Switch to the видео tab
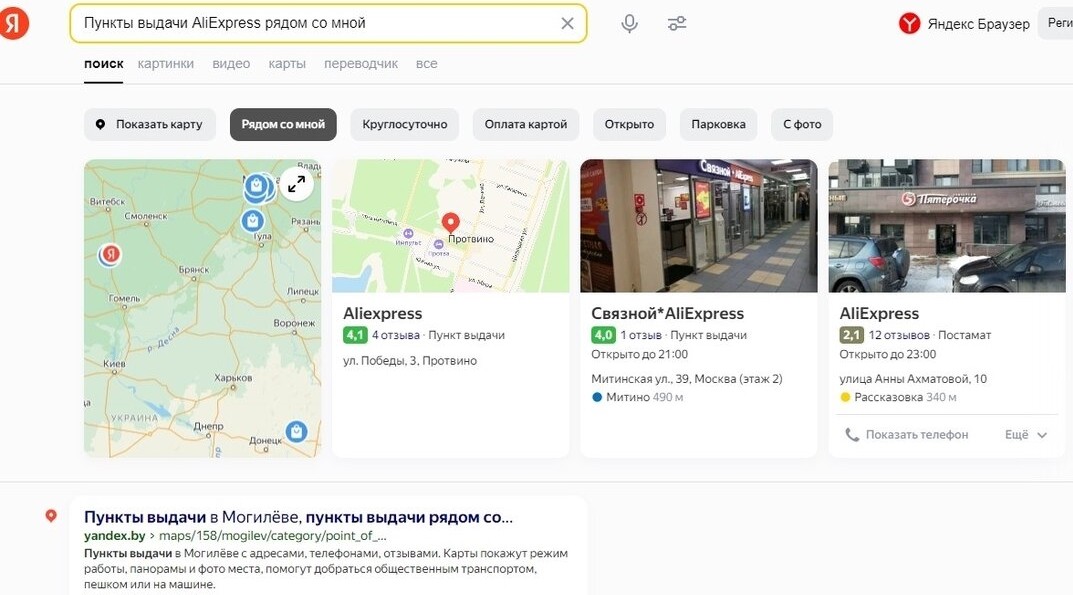Screen dimensions: 1073x595 [x=231, y=64]
